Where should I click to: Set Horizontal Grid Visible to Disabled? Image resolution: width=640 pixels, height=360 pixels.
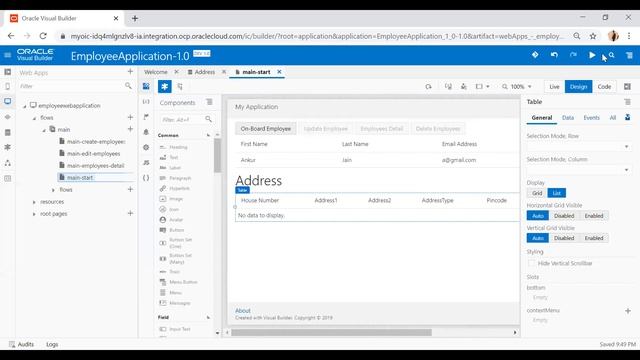(564, 216)
